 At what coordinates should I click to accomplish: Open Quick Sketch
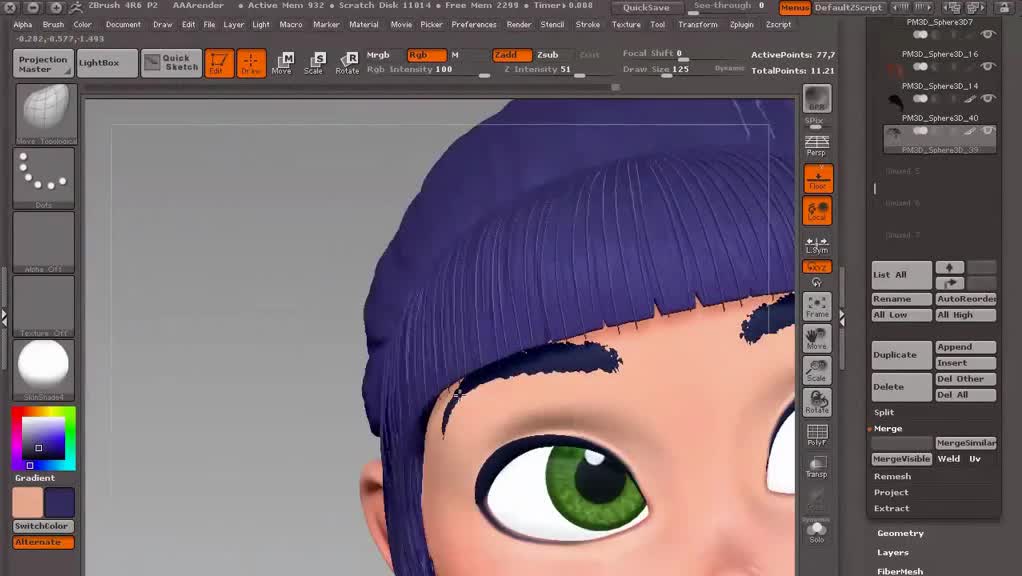[171, 63]
